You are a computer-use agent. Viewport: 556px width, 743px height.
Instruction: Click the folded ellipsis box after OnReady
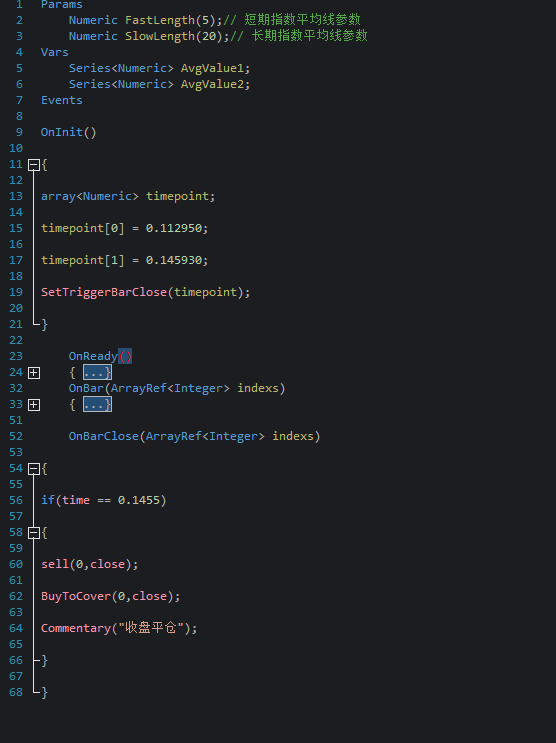[x=97, y=372]
